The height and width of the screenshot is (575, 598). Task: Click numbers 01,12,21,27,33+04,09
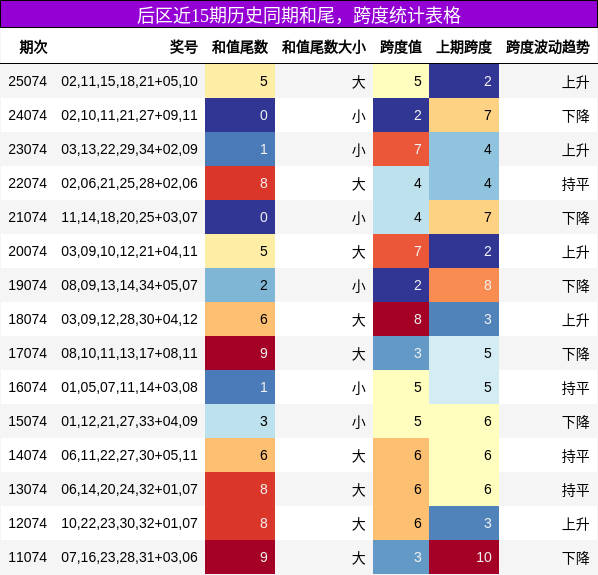coord(129,421)
